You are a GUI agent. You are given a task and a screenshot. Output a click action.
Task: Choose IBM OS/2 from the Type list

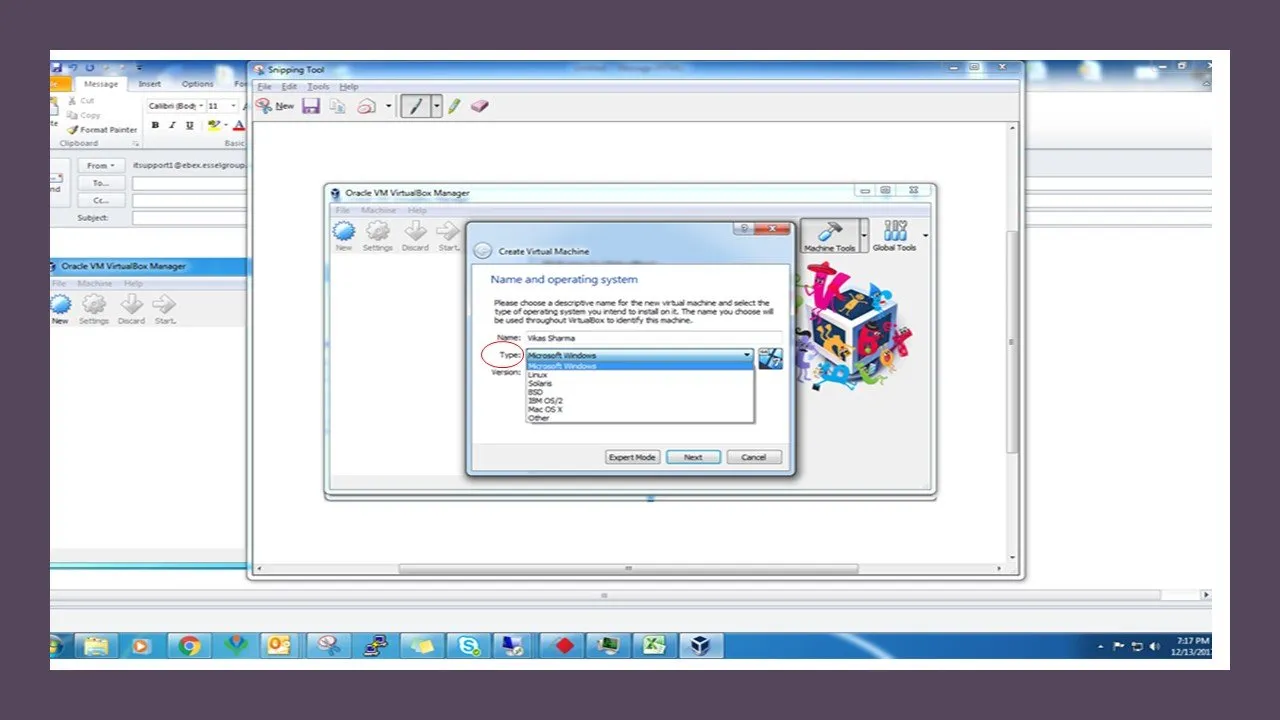[x=640, y=401]
